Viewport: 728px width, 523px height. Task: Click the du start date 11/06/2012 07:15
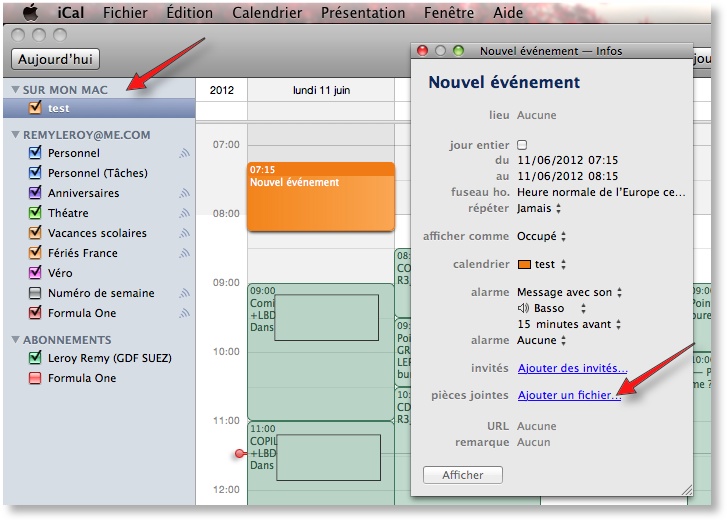pos(567,160)
